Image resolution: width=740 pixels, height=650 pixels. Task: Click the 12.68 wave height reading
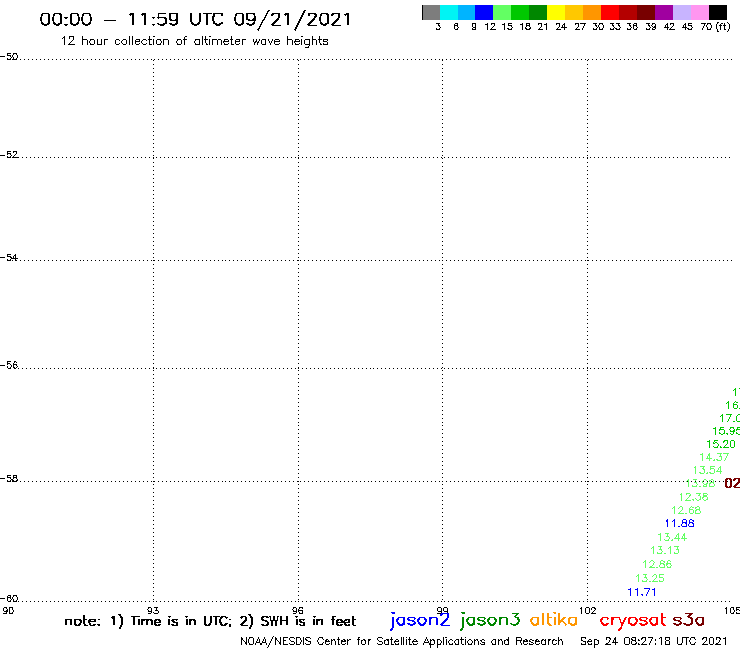tap(686, 510)
